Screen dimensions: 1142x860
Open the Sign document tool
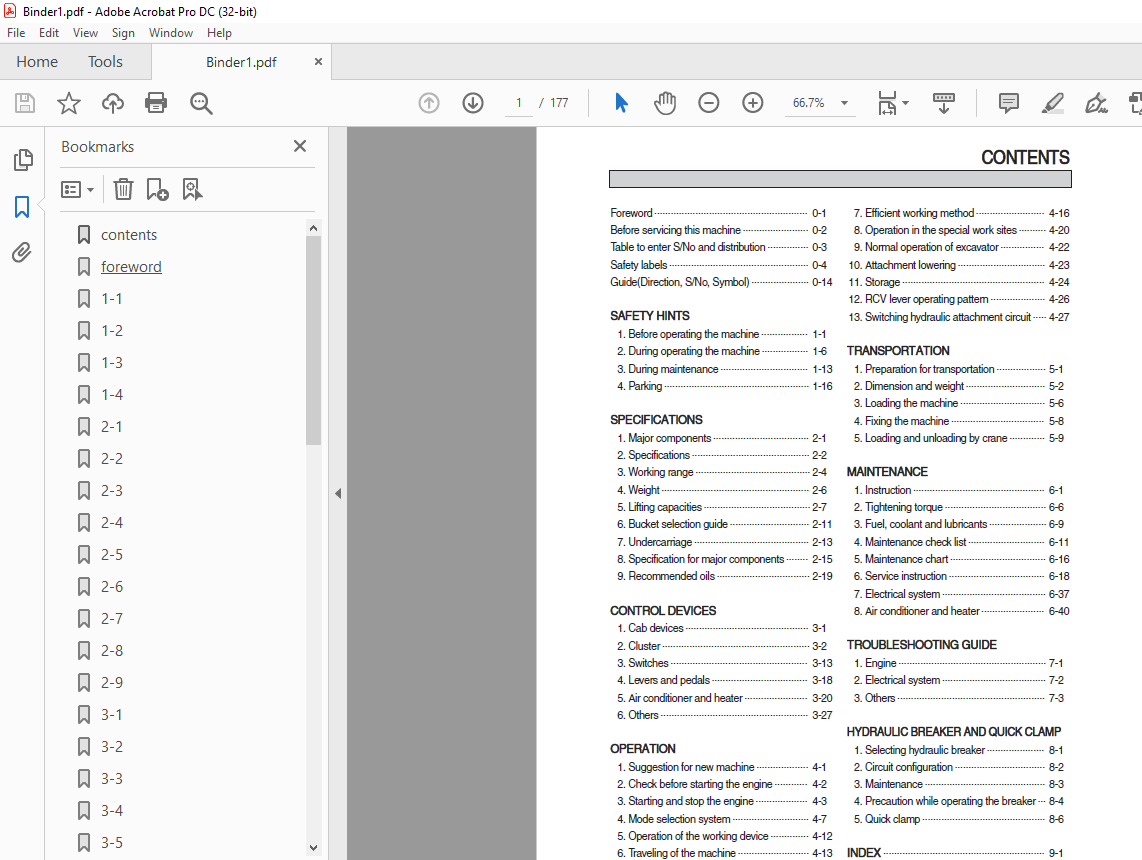coord(1096,103)
